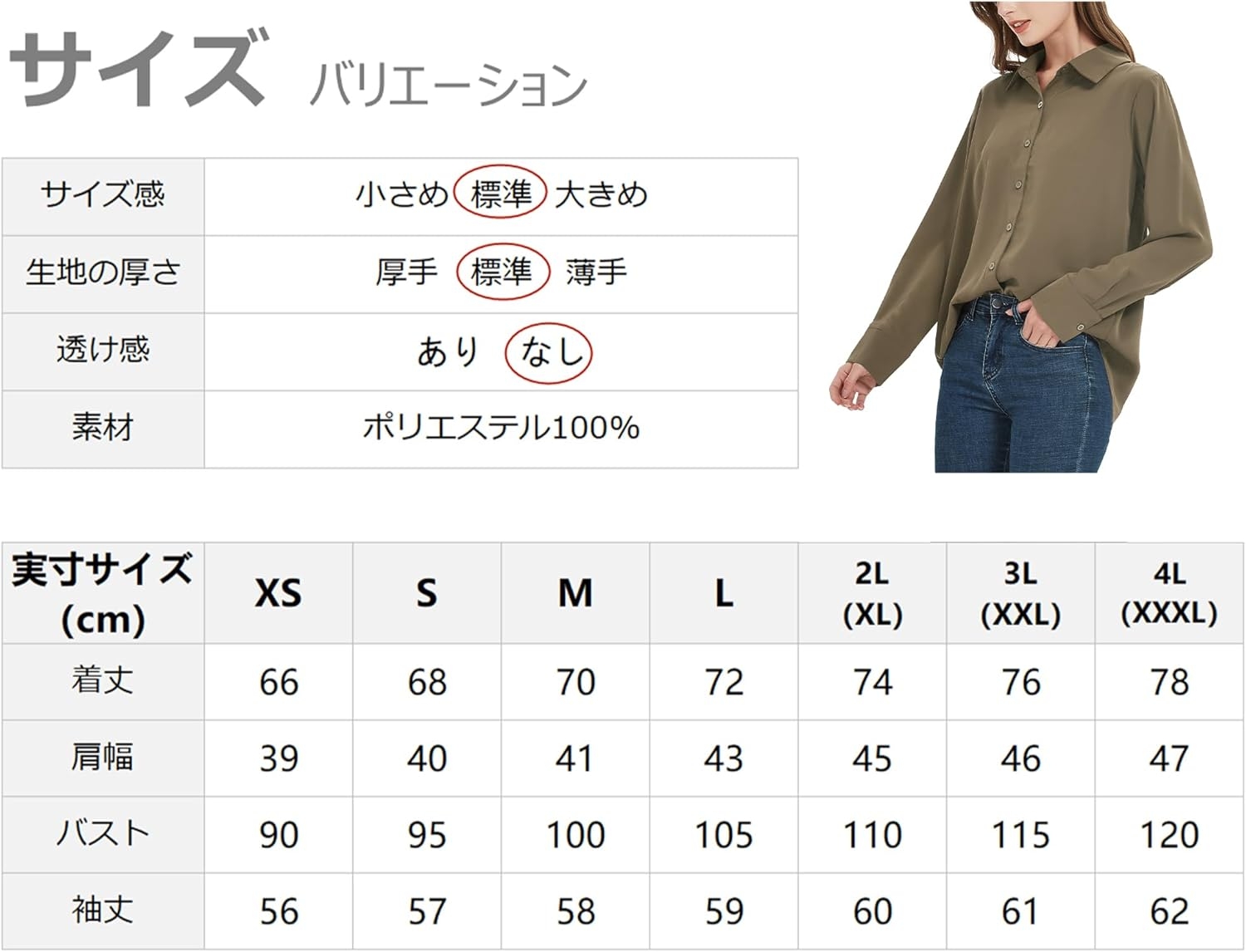Viewport: 1246px width, 952px height.
Task: Highlight the 袖丈 value 58 for M
Action: click(575, 912)
